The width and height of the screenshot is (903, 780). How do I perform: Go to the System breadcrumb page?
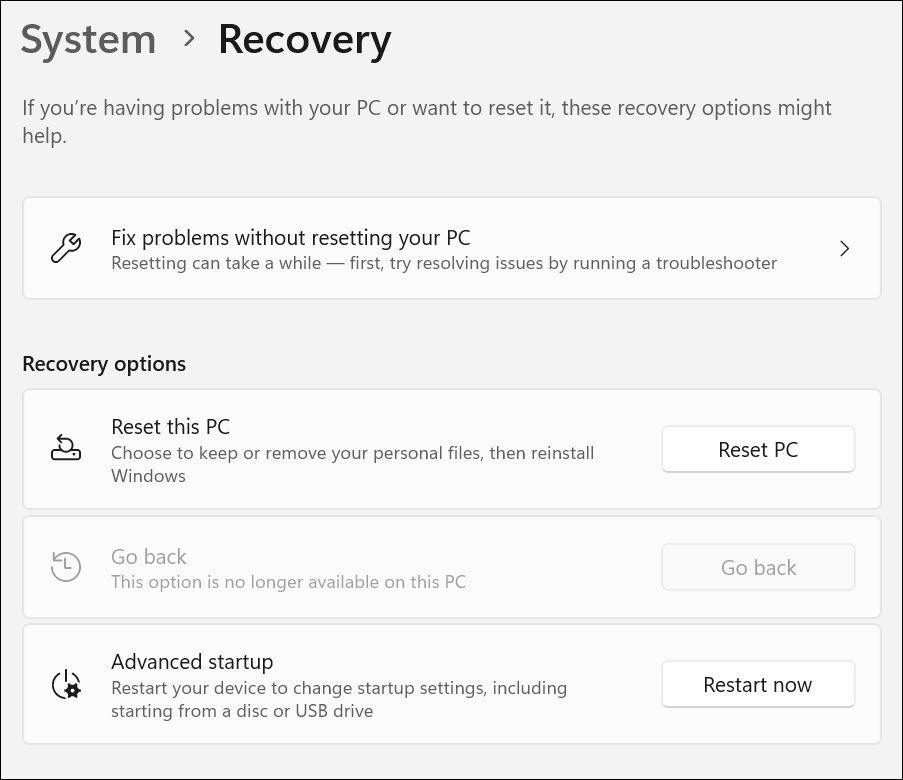pyautogui.click(x=88, y=40)
